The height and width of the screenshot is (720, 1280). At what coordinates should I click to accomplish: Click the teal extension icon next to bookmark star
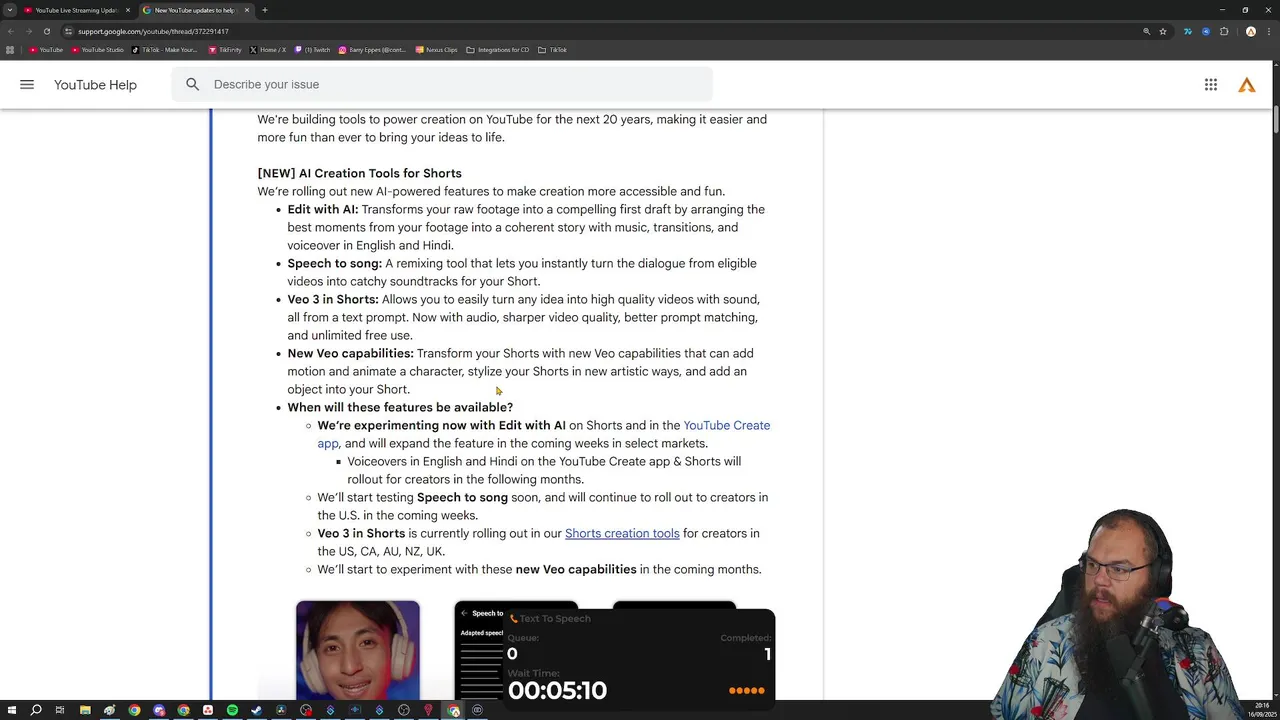[x=1187, y=31]
